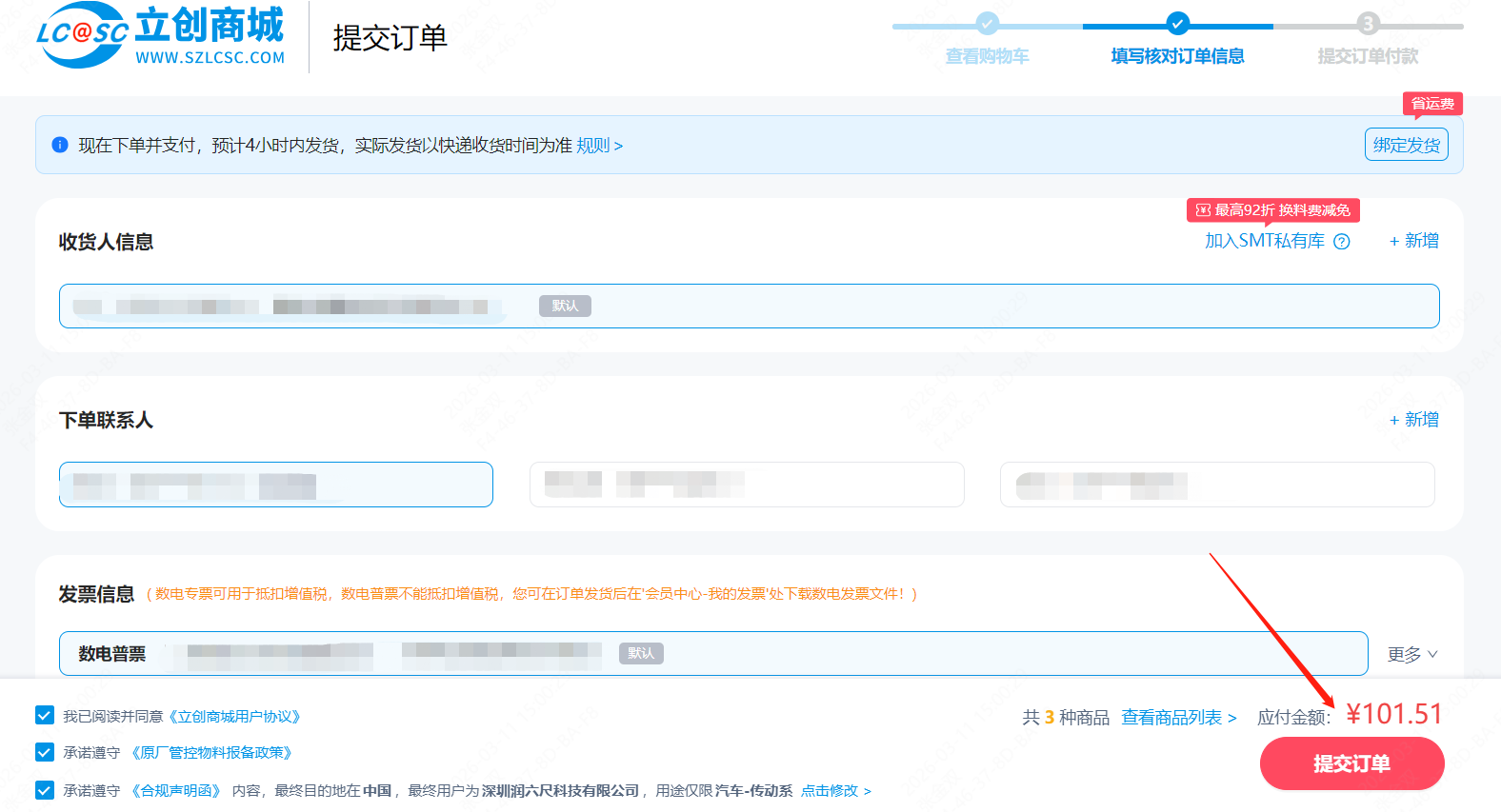Click the 最高92折 换料费减免 coupon tag
Screen dimensions: 1501x812
1272,210
